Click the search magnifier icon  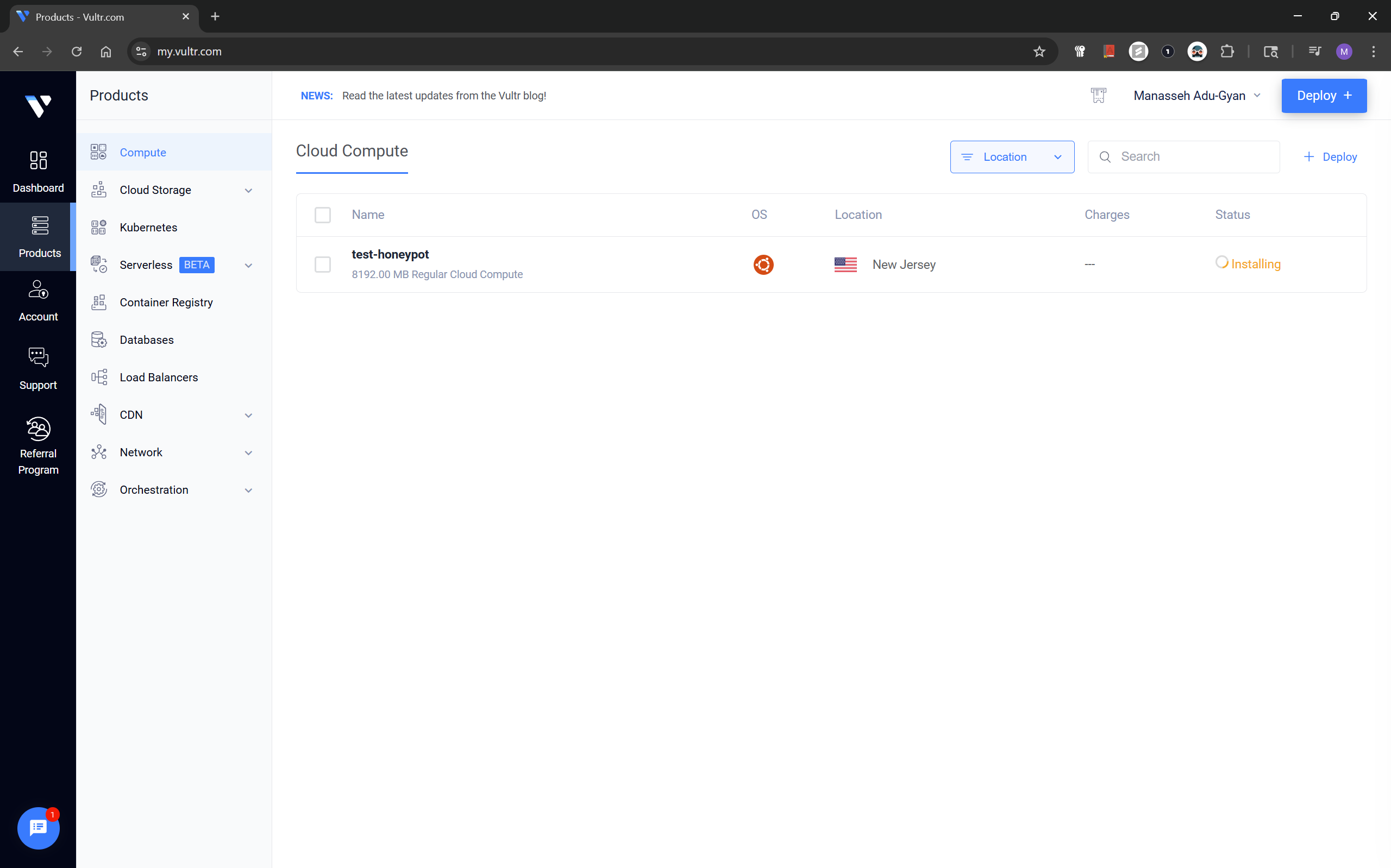1105,157
